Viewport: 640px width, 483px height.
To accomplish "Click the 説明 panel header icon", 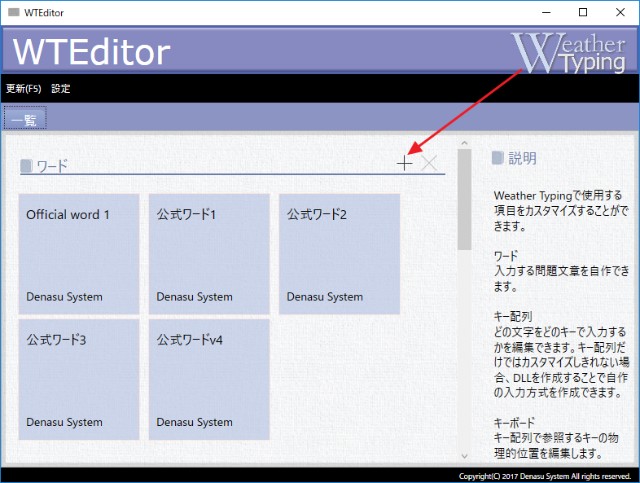I will (x=497, y=158).
